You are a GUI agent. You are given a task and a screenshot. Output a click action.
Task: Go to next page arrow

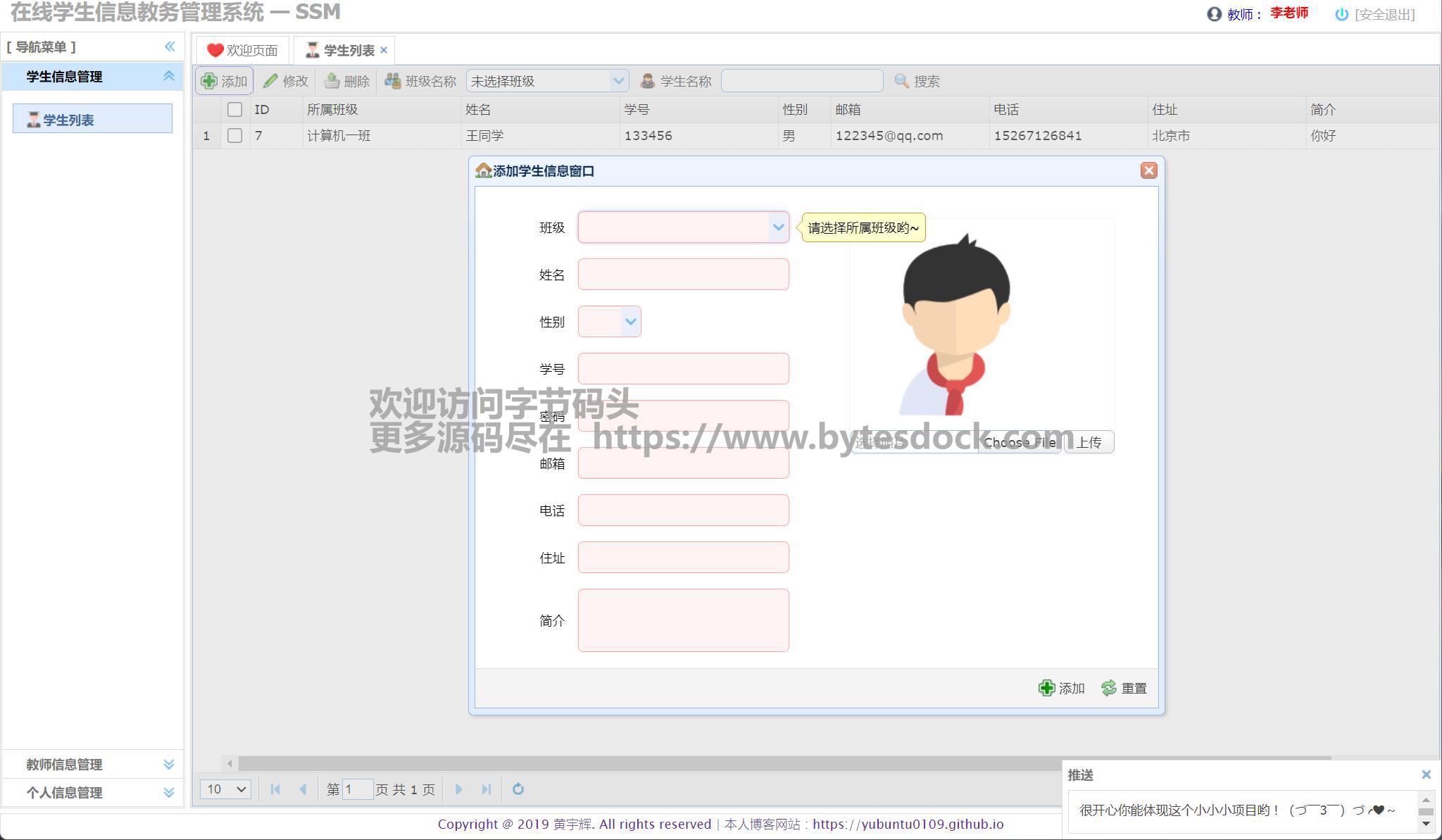[x=458, y=789]
